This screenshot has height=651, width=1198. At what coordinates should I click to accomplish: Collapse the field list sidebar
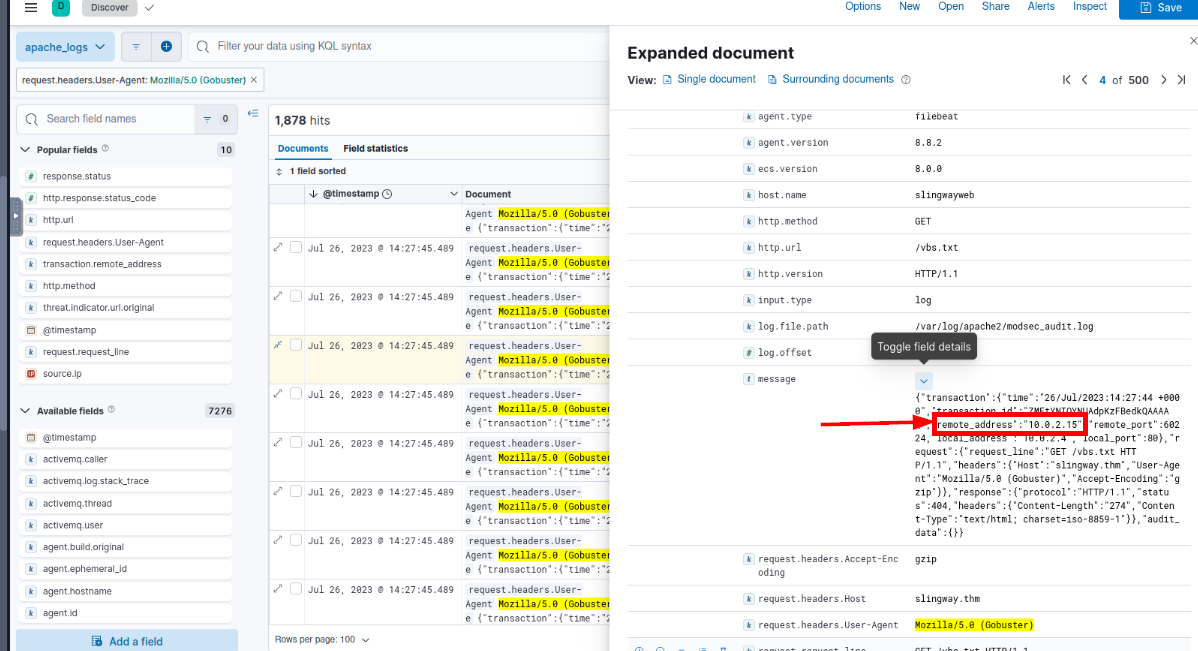(253, 114)
